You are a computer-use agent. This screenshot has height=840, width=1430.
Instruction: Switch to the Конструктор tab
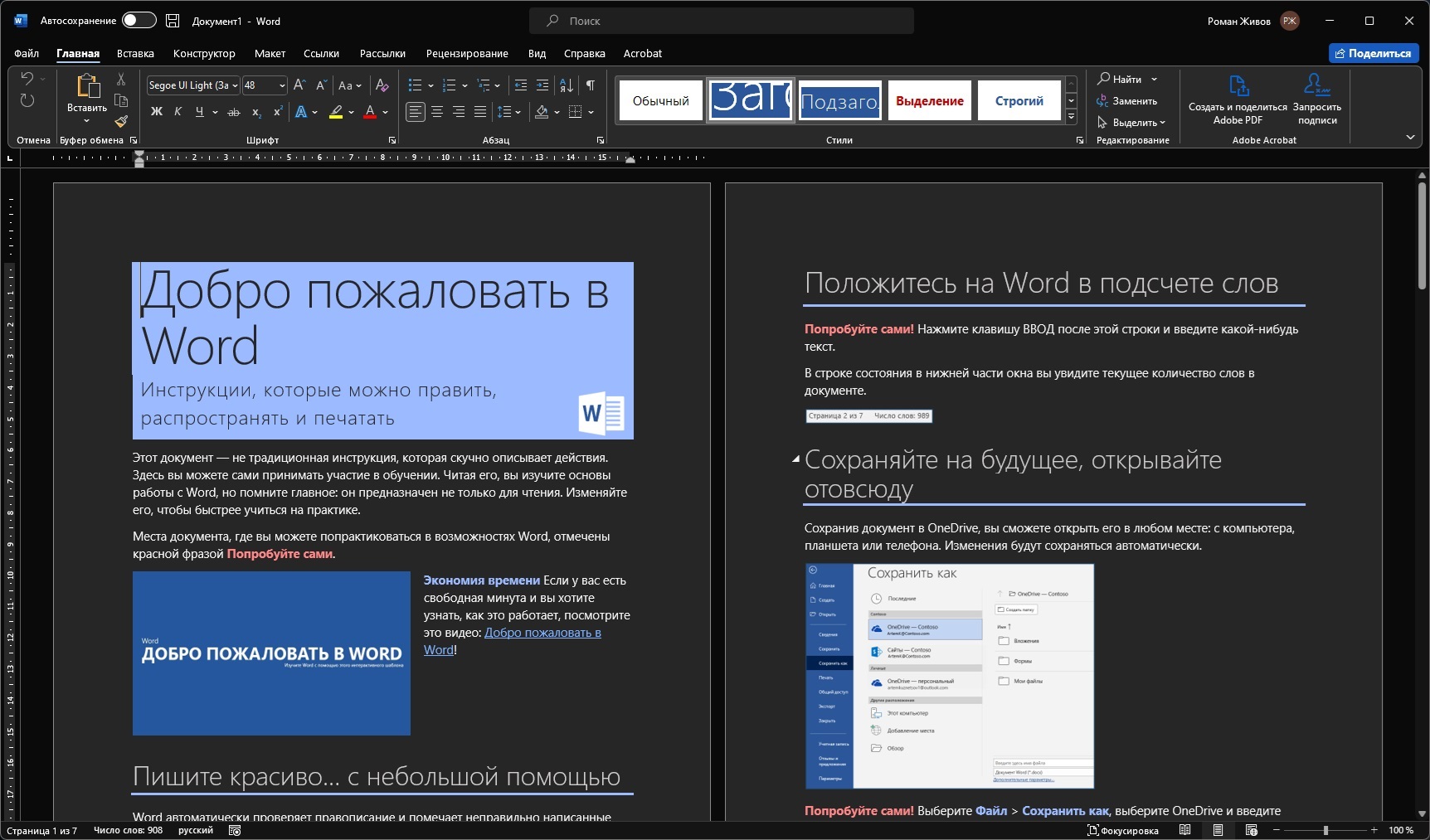pyautogui.click(x=204, y=54)
